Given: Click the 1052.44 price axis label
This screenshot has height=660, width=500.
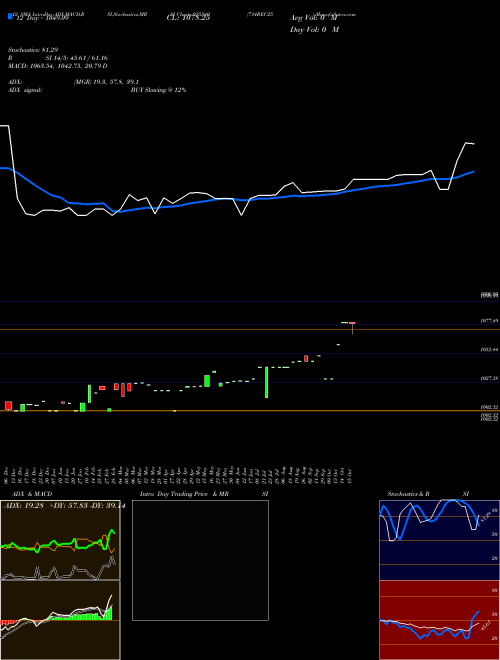Looking at the screenshot, I should [489, 350].
